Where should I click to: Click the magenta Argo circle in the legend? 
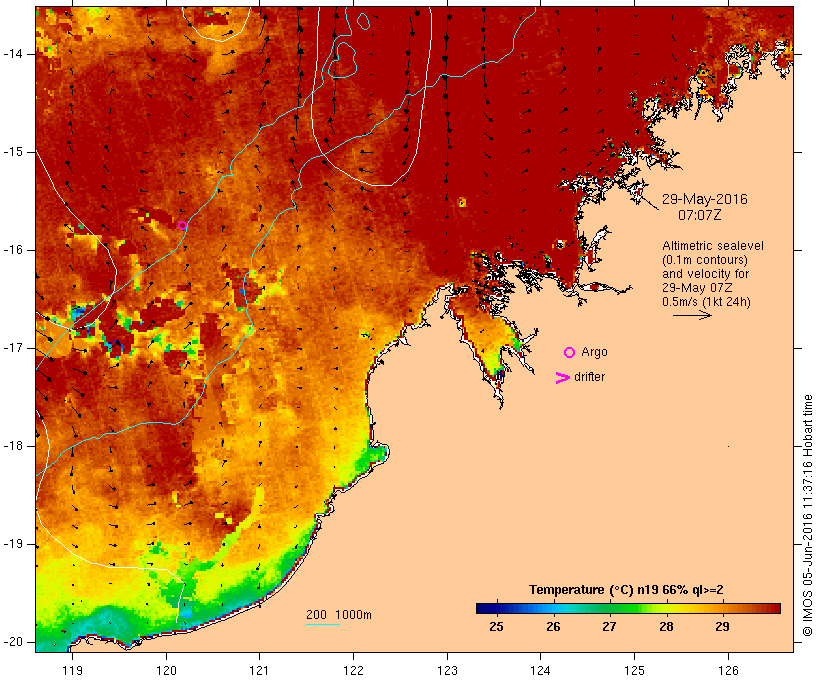coord(570,353)
